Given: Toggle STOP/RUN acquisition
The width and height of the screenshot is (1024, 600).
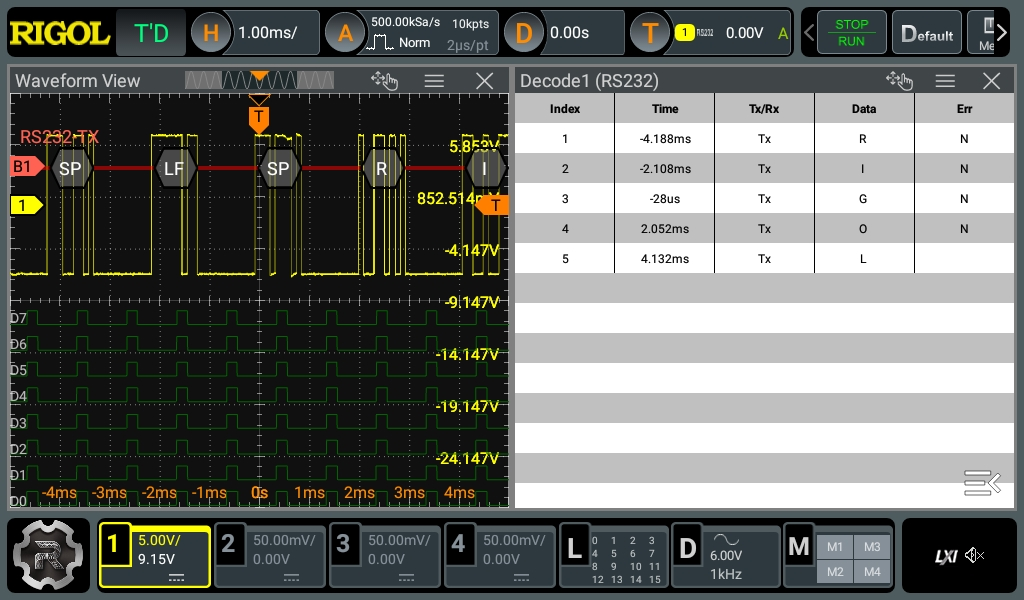Looking at the screenshot, I should tap(851, 33).
